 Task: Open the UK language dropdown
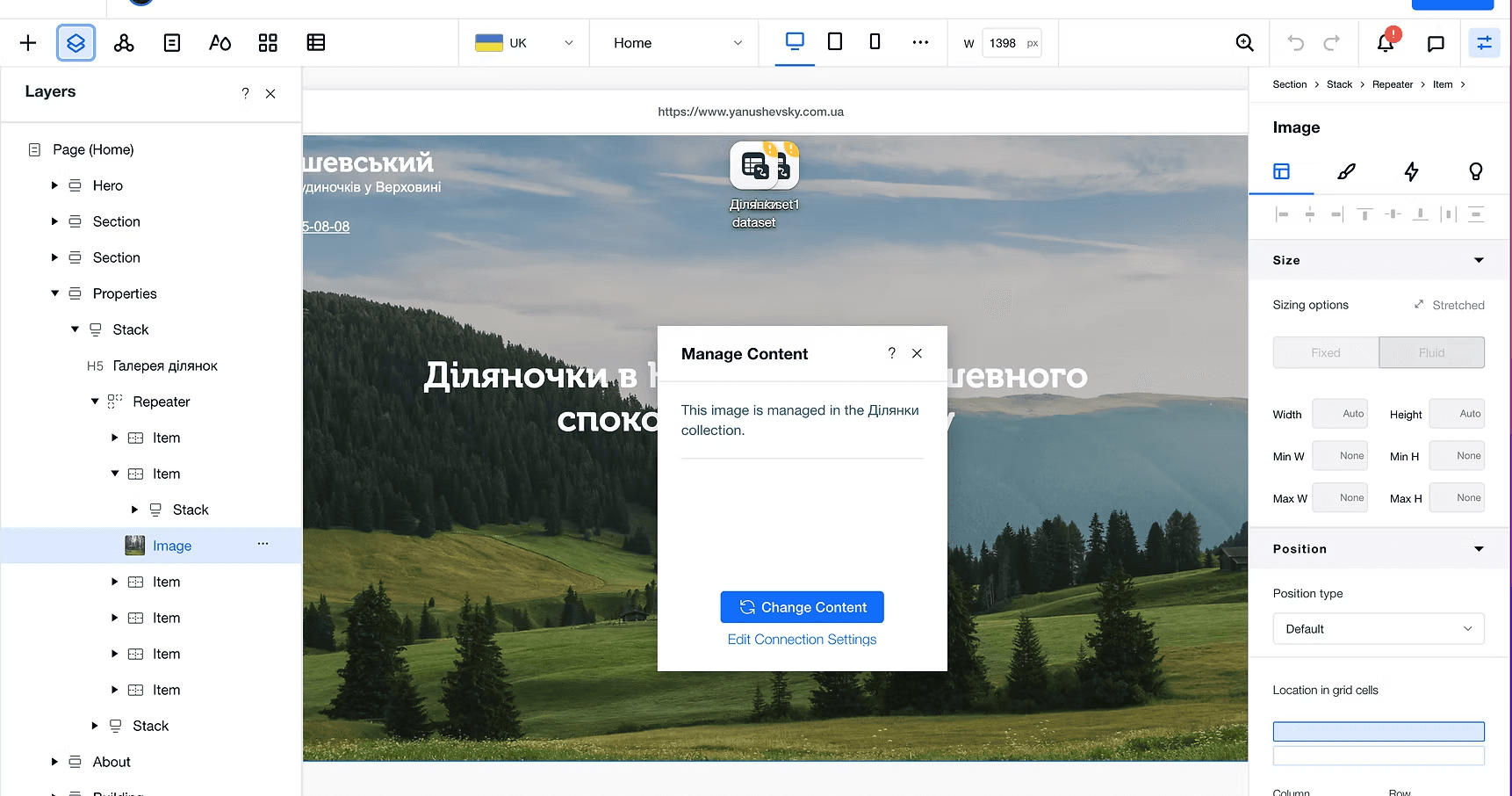(524, 43)
